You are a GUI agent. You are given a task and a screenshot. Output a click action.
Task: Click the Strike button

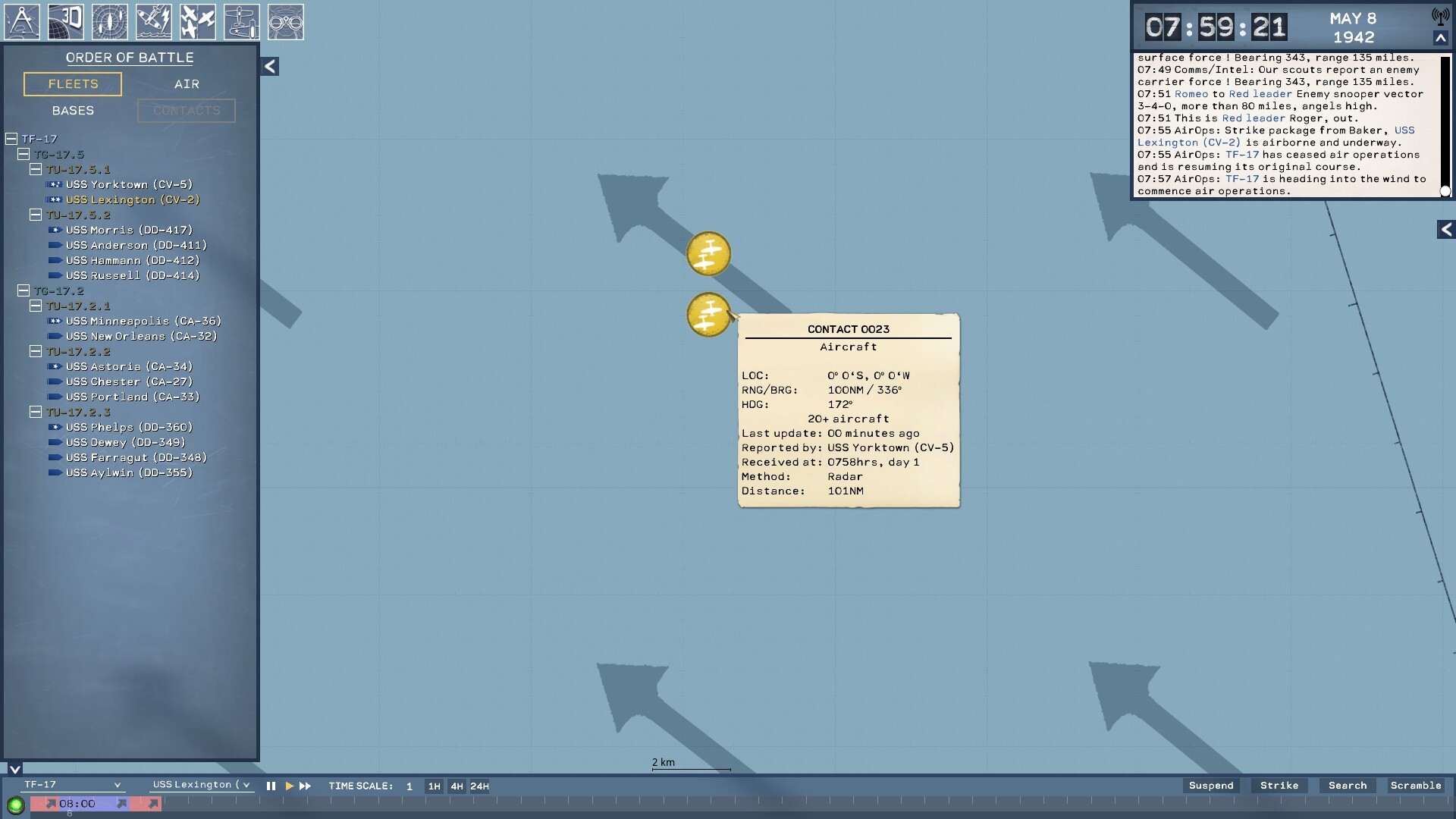click(x=1279, y=786)
